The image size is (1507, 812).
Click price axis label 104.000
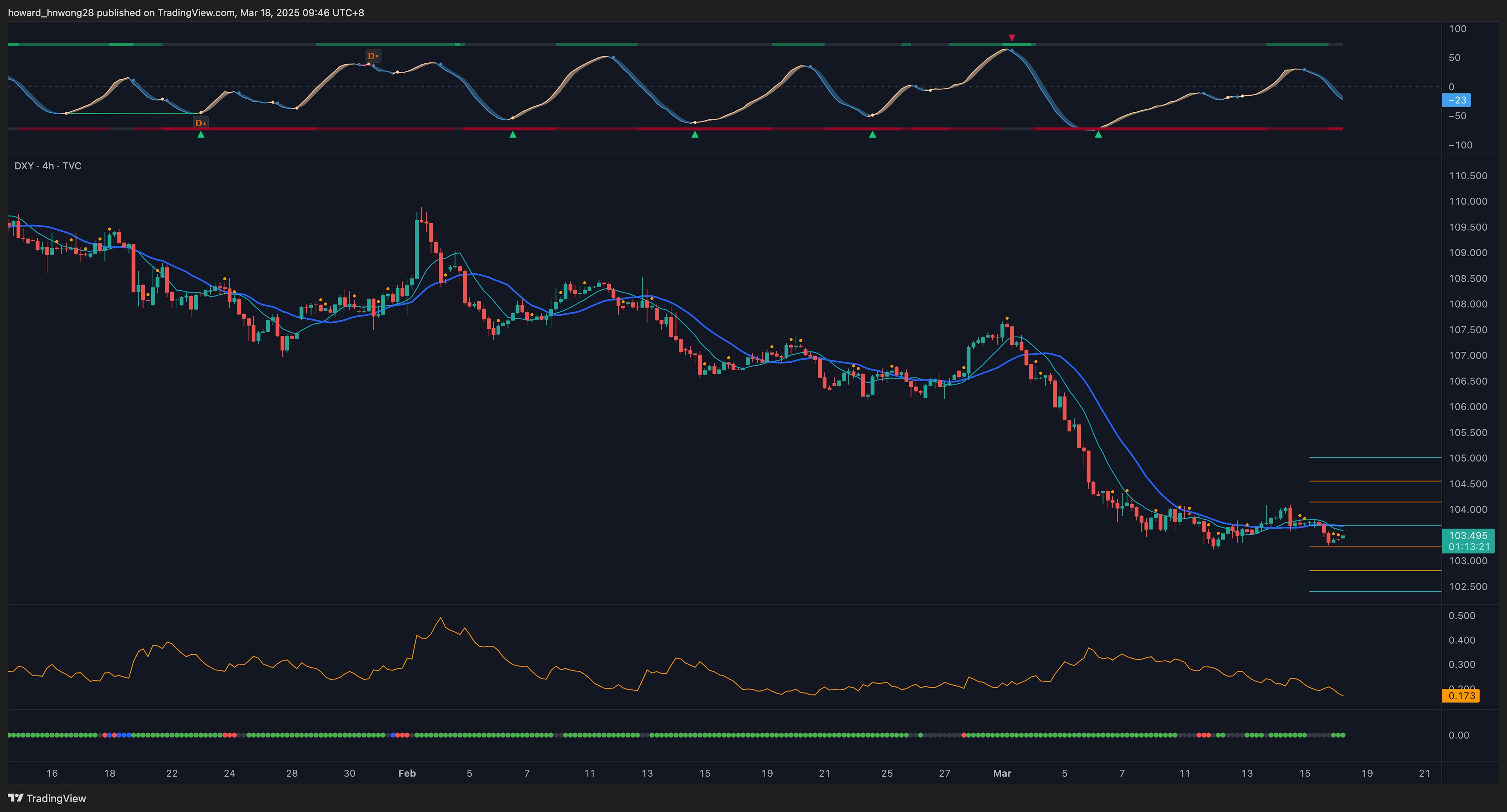[1468, 509]
